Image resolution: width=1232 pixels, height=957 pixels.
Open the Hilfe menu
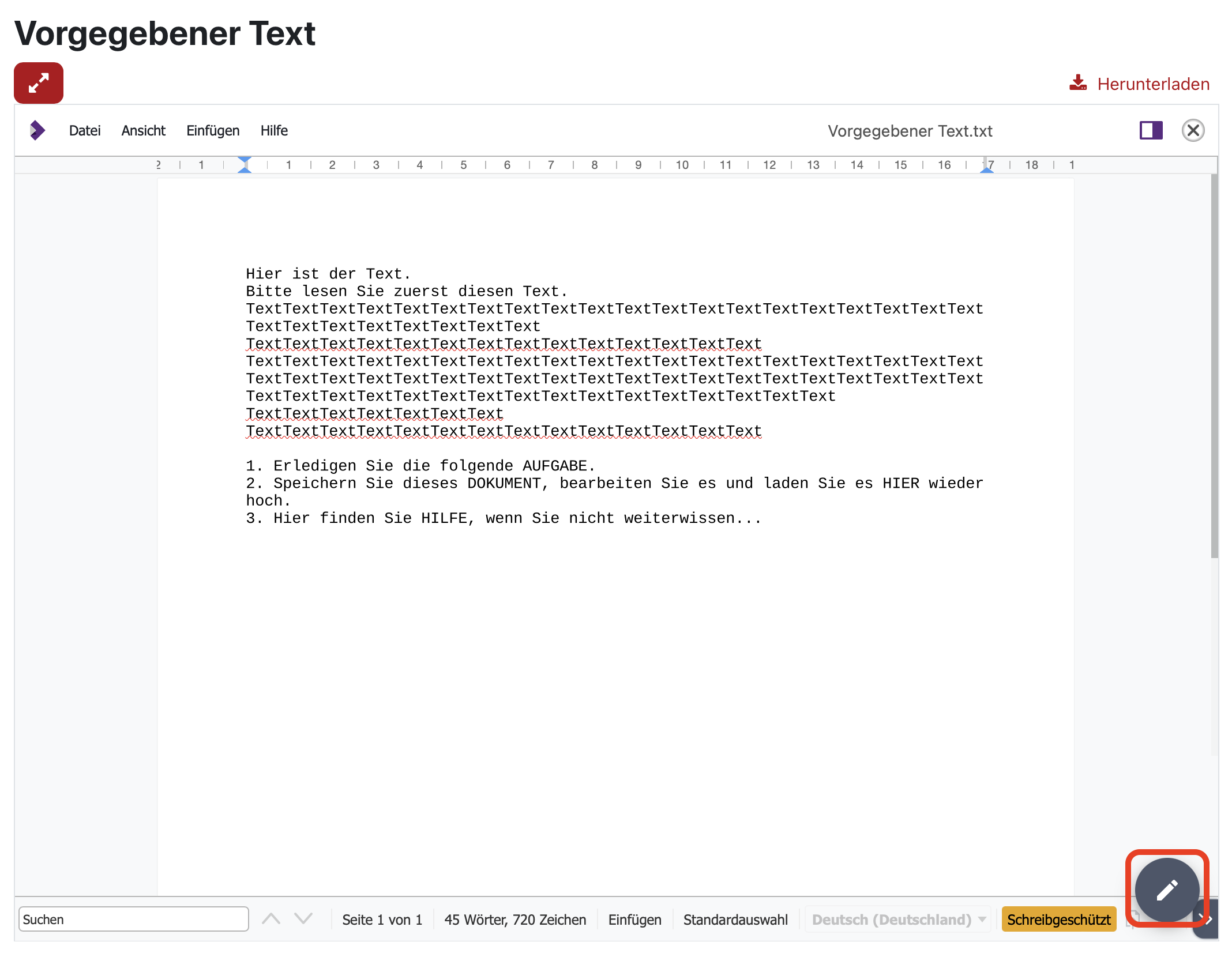274,131
